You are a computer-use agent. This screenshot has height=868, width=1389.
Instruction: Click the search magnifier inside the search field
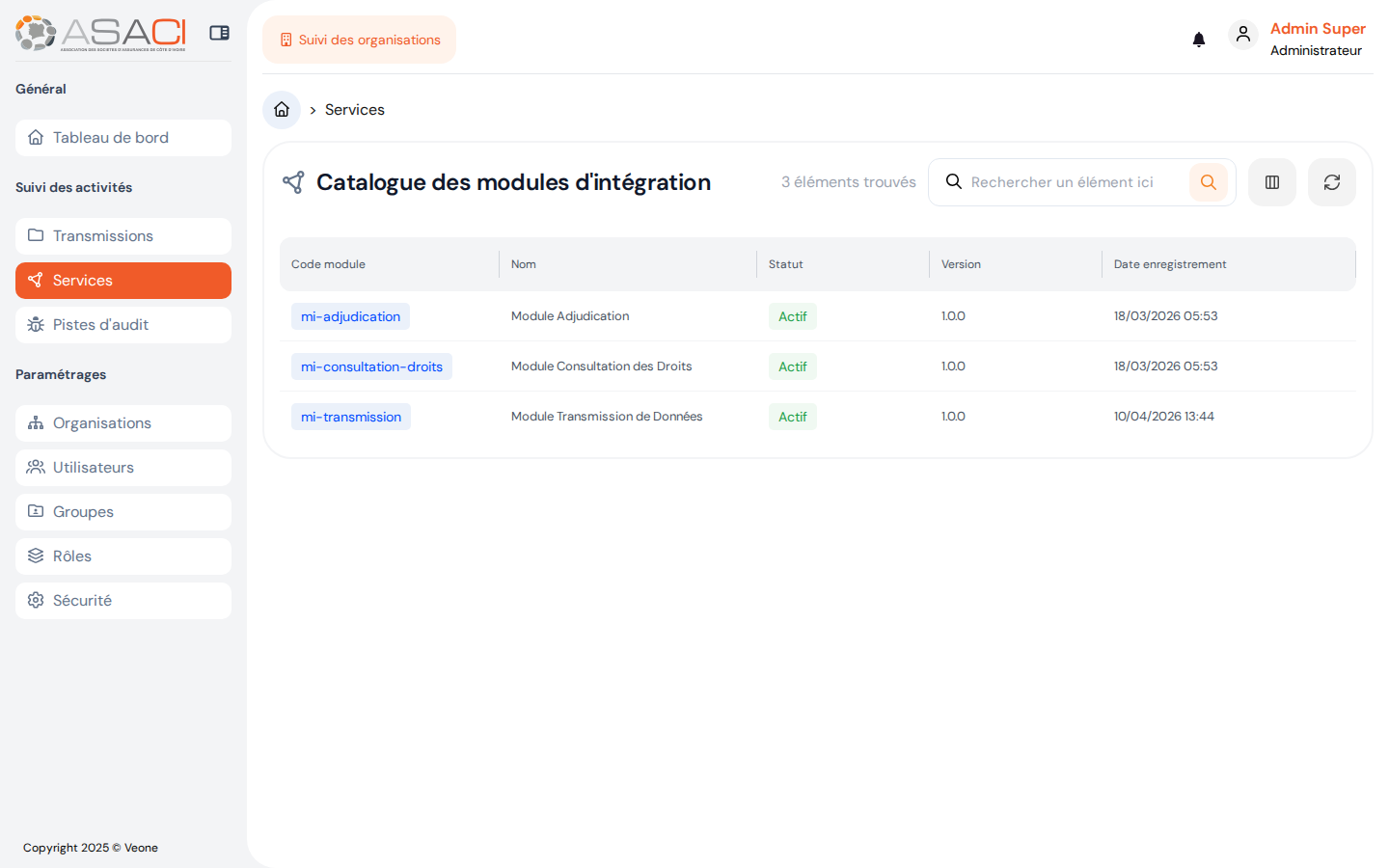[x=954, y=181]
